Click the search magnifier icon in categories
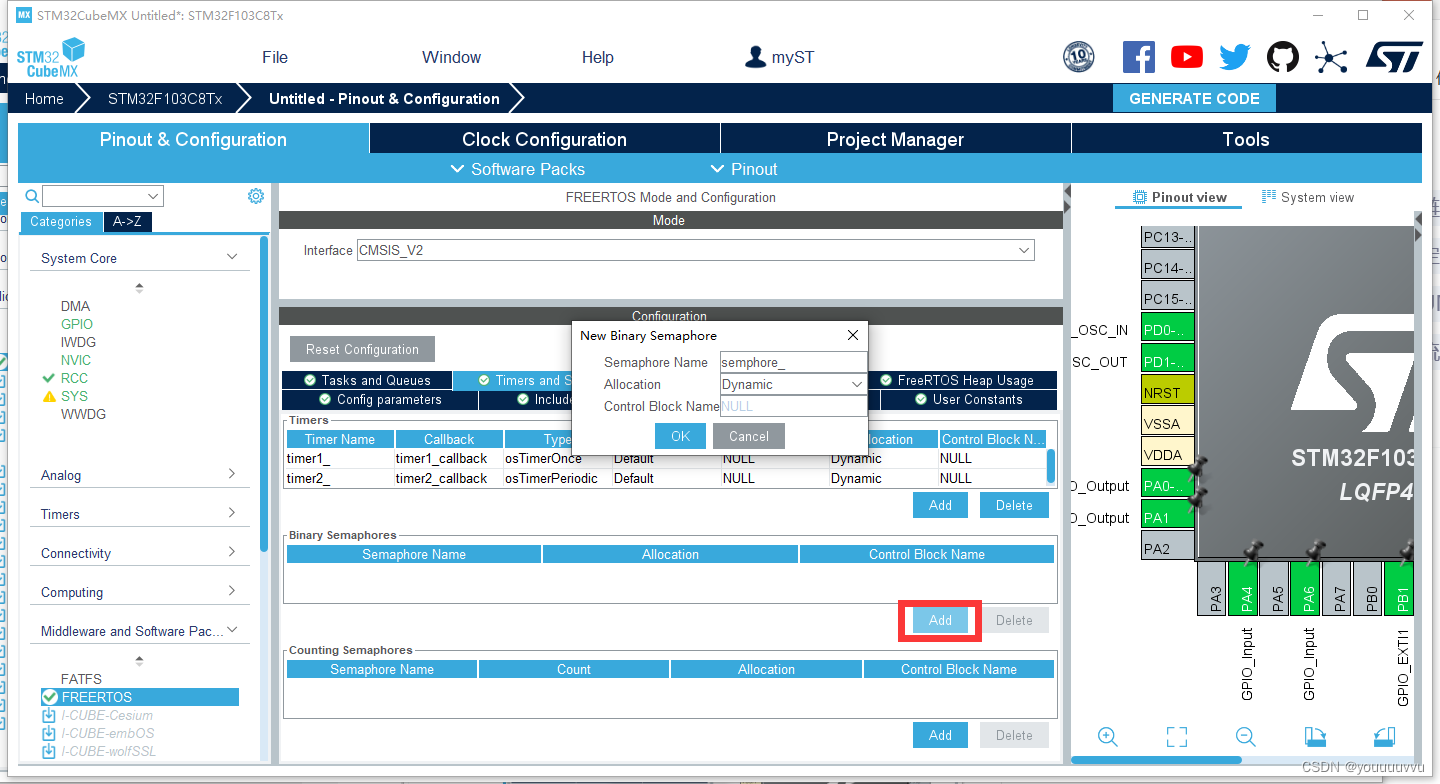 pos(31,196)
